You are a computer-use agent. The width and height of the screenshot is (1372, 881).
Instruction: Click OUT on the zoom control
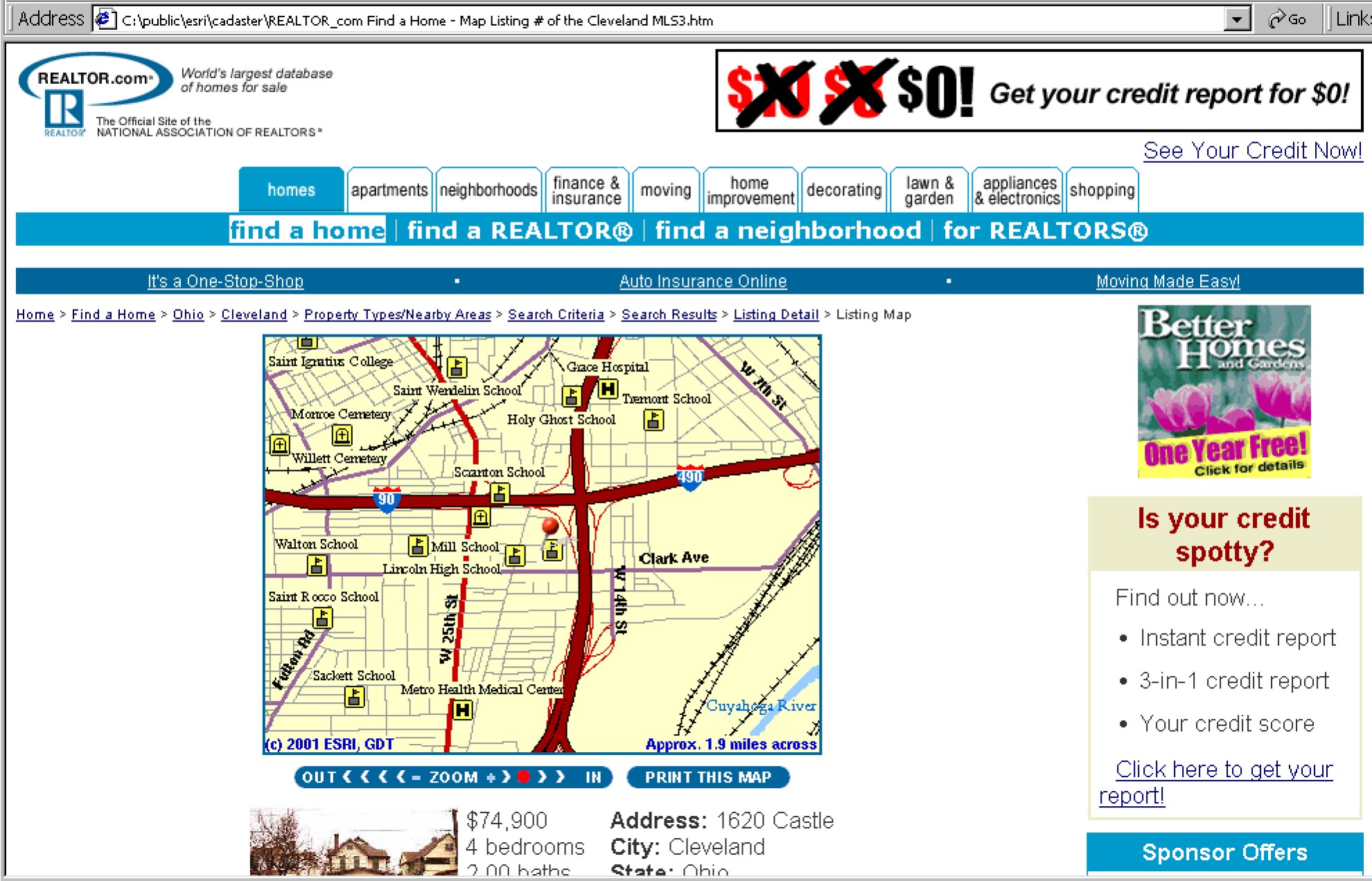319,777
